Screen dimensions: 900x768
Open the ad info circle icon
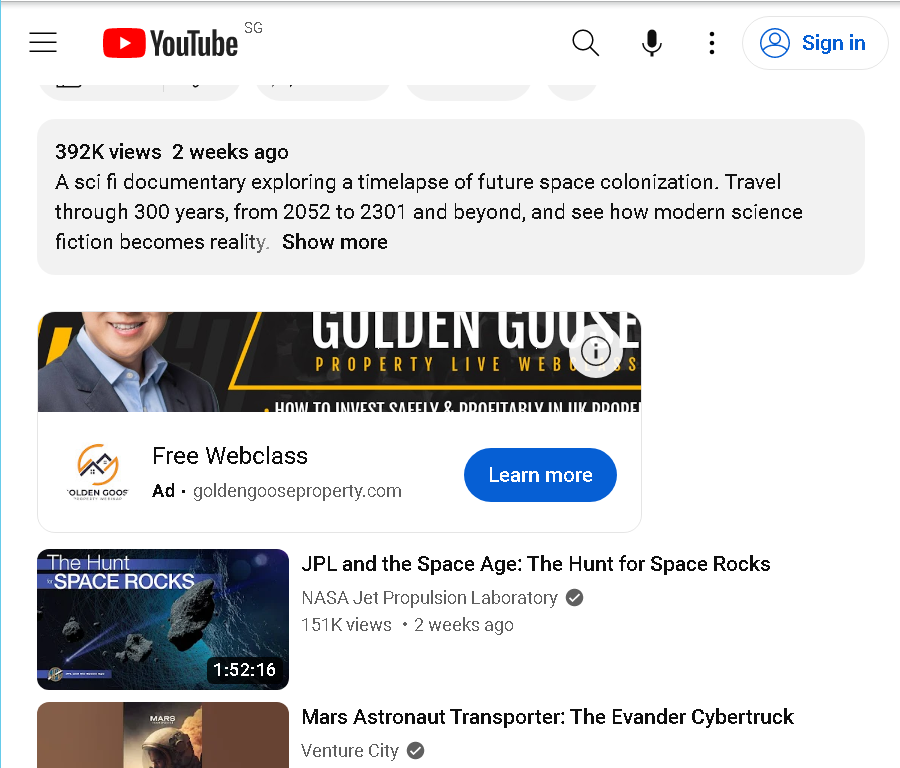click(596, 350)
